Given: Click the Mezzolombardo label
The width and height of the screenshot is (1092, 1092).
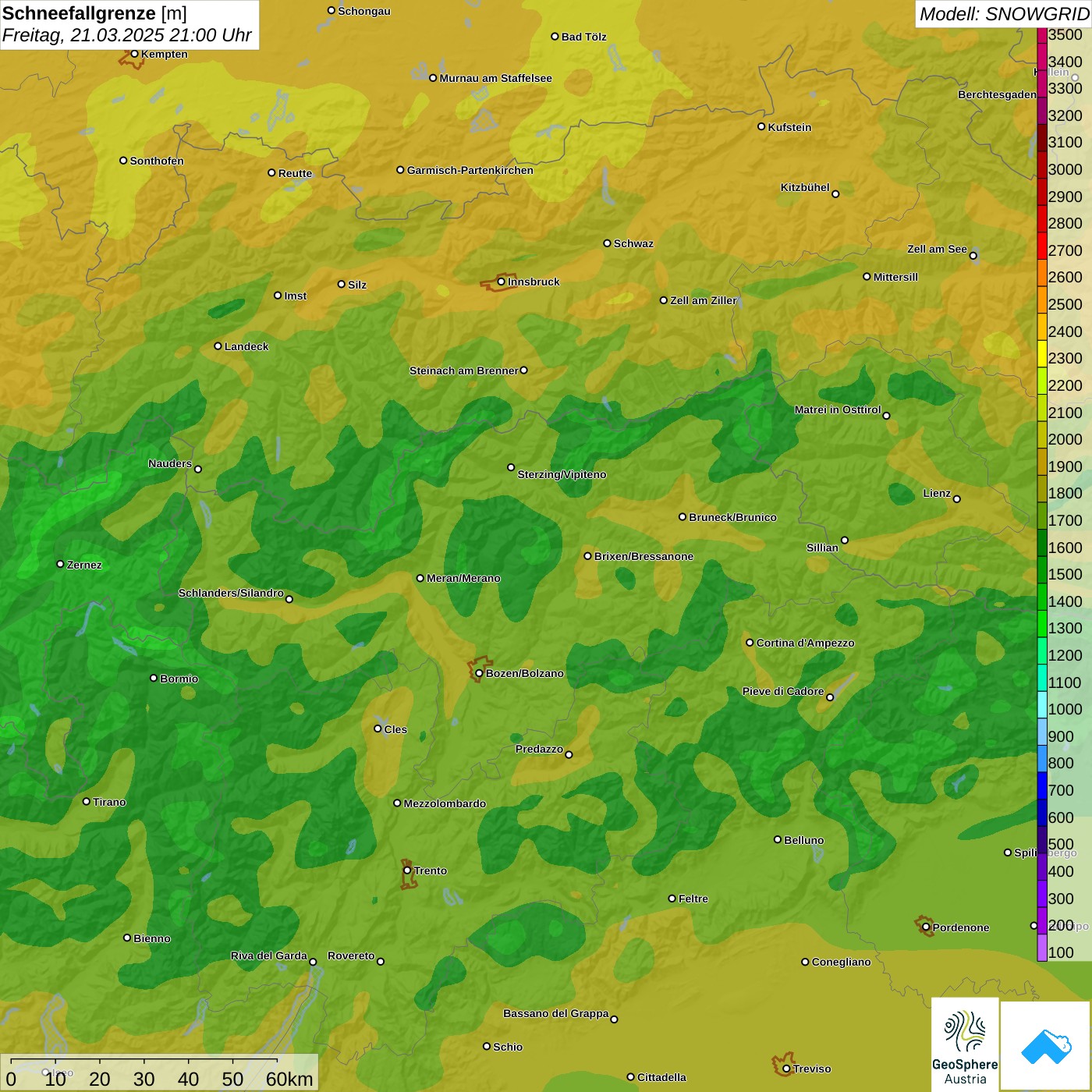Looking at the screenshot, I should [x=445, y=803].
